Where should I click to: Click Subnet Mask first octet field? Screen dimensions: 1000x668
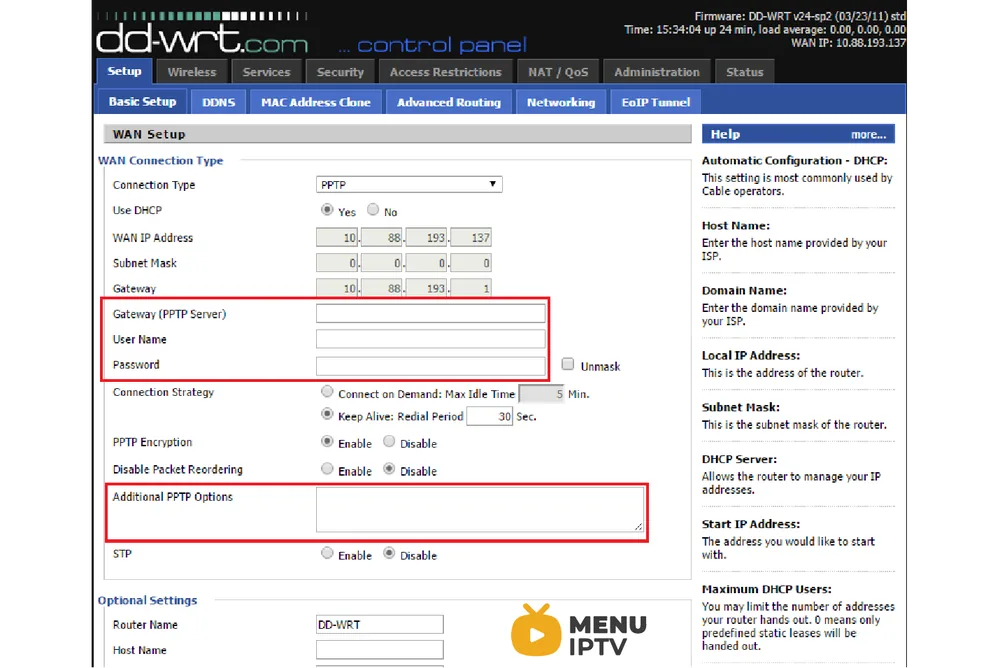point(337,263)
